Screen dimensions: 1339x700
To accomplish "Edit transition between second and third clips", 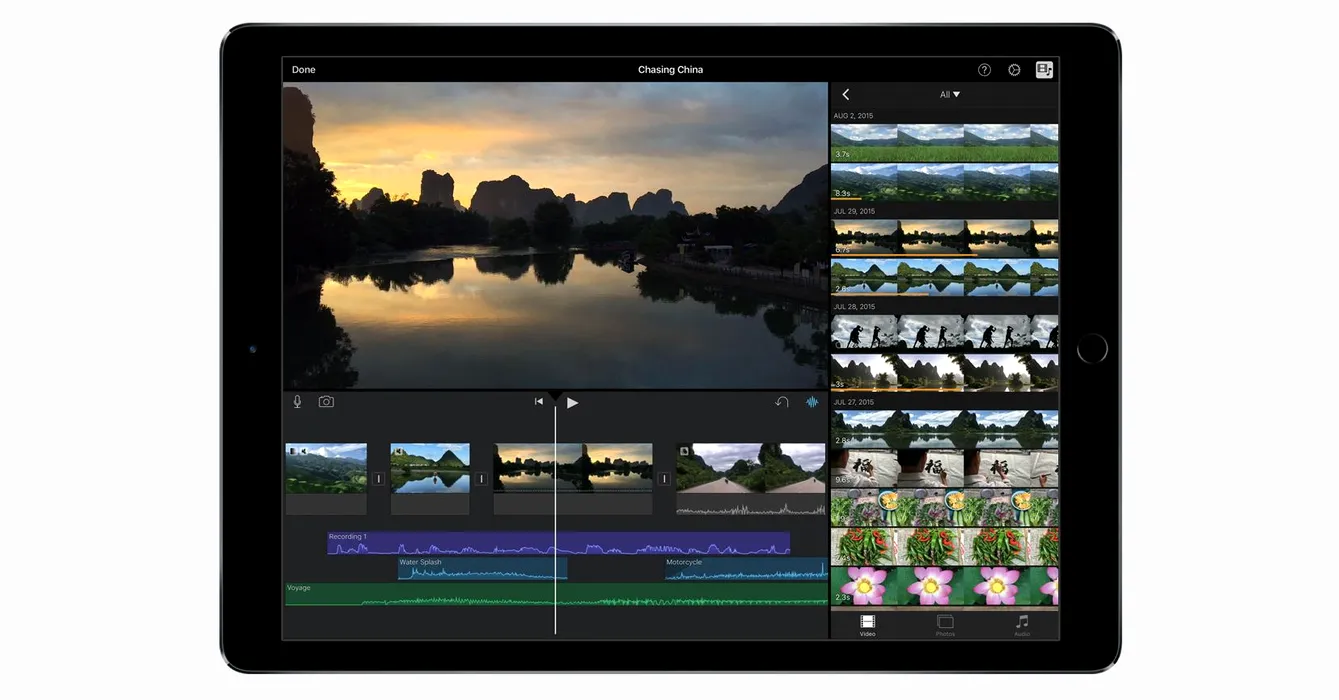I will [481, 479].
